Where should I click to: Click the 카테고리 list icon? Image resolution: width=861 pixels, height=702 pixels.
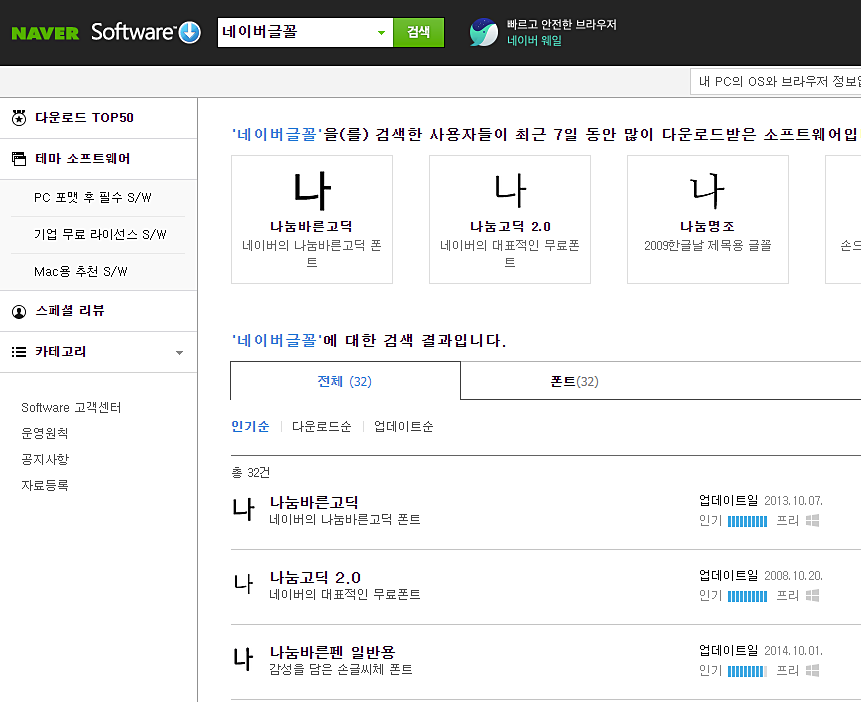[x=19, y=352]
